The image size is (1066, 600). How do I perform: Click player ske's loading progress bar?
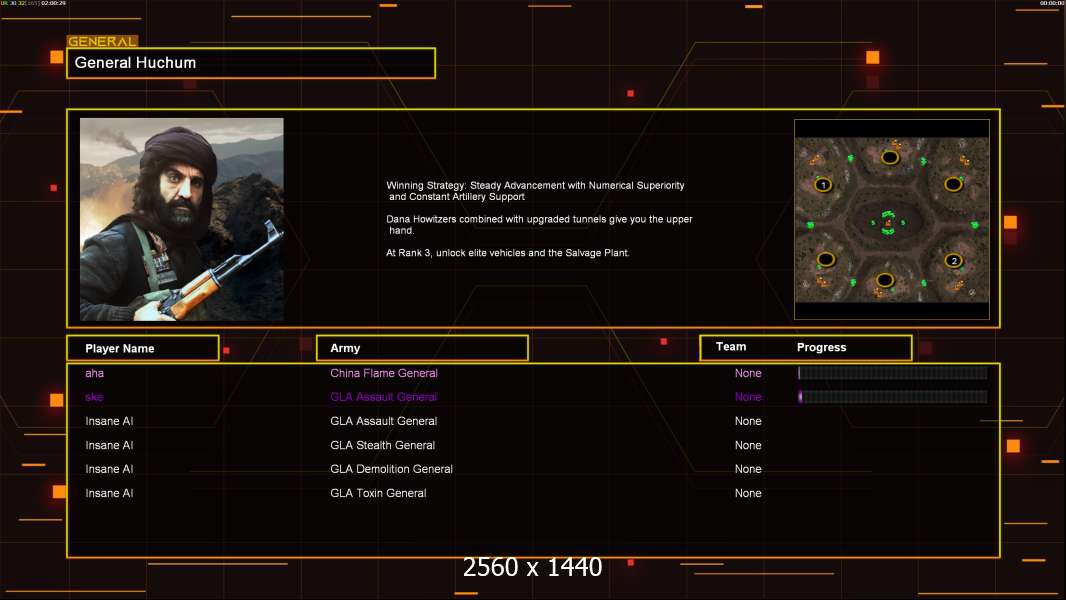893,397
